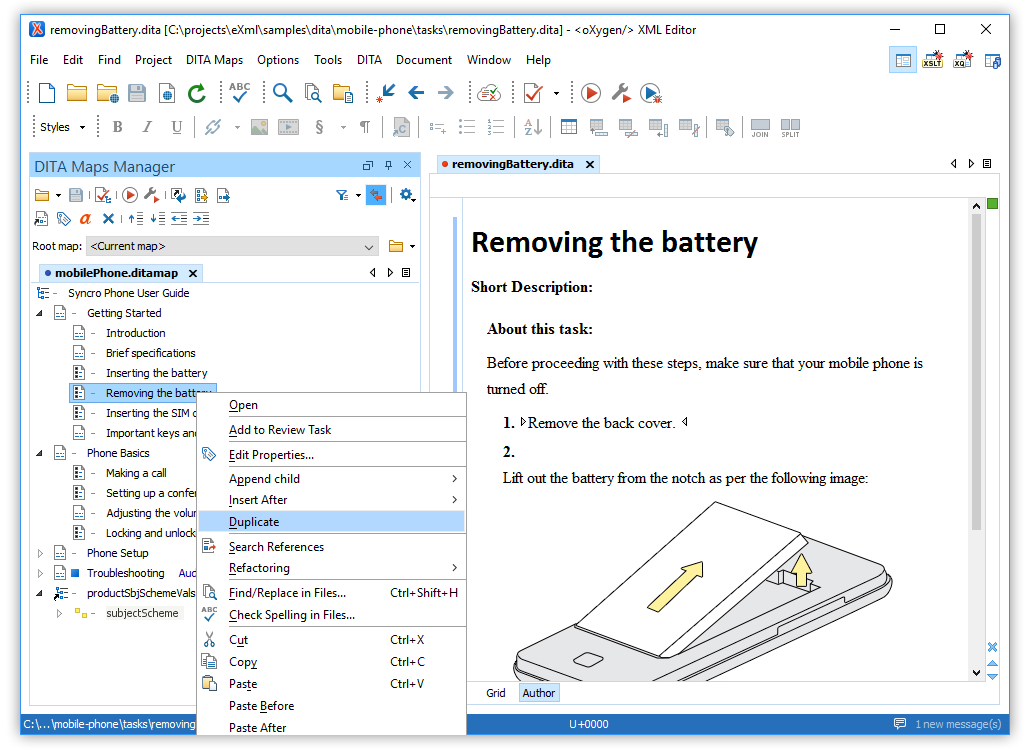The height and width of the screenshot is (750, 1030).
Task: Open the Database perspective icon
Action: pyautogui.click(x=993, y=60)
